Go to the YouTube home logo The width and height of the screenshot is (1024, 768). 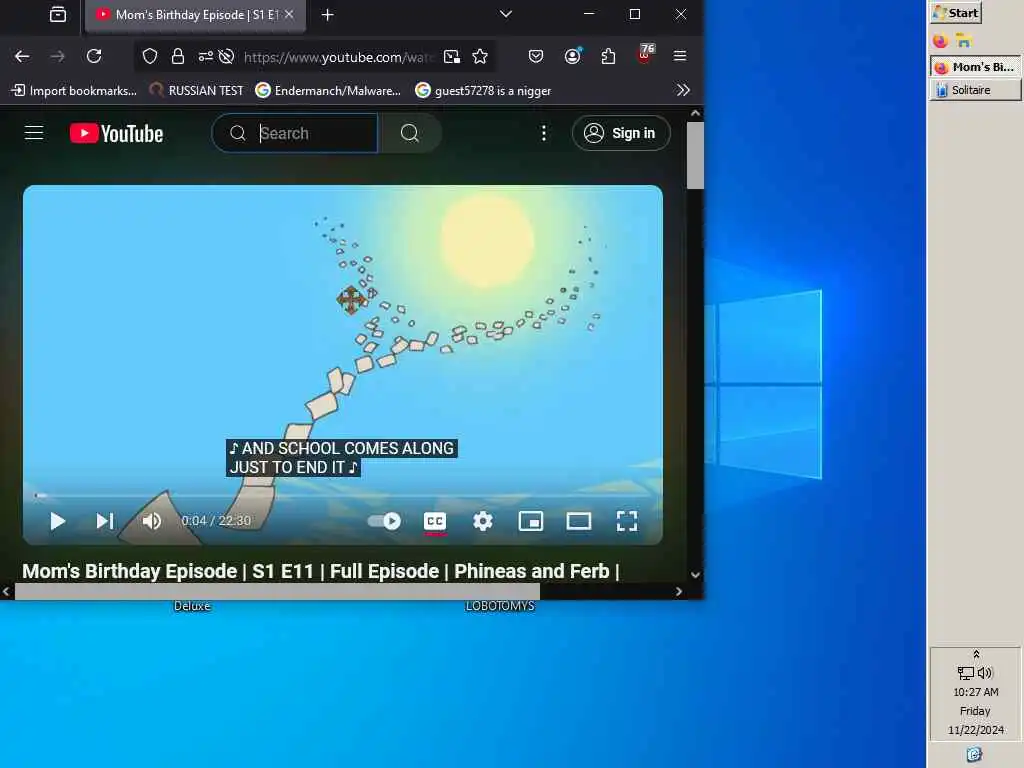[x=117, y=133]
